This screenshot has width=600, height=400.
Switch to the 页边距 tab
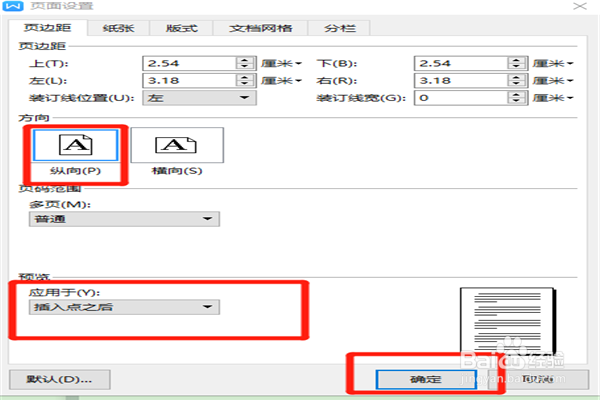pyautogui.click(x=47, y=28)
